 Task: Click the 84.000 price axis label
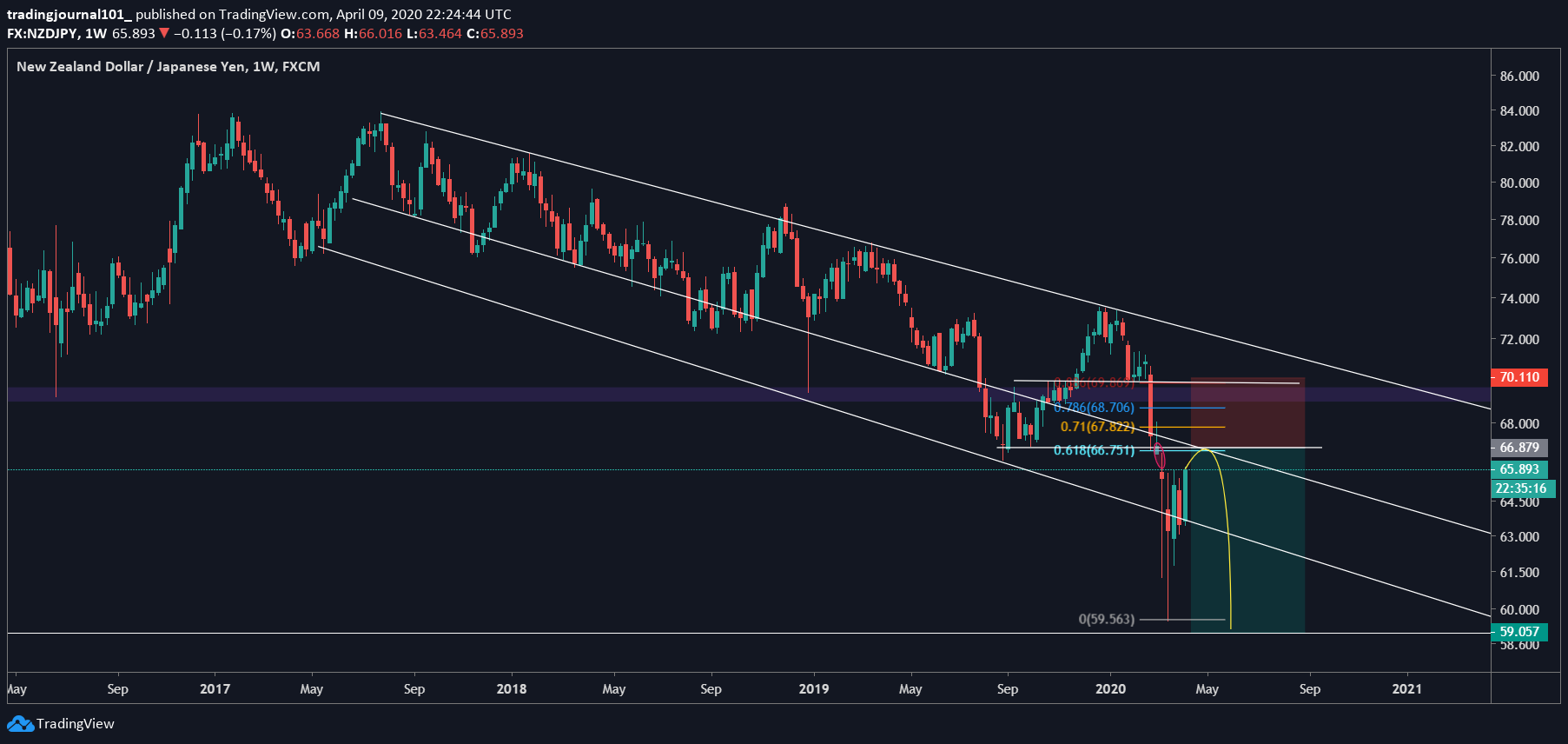pyautogui.click(x=1519, y=111)
